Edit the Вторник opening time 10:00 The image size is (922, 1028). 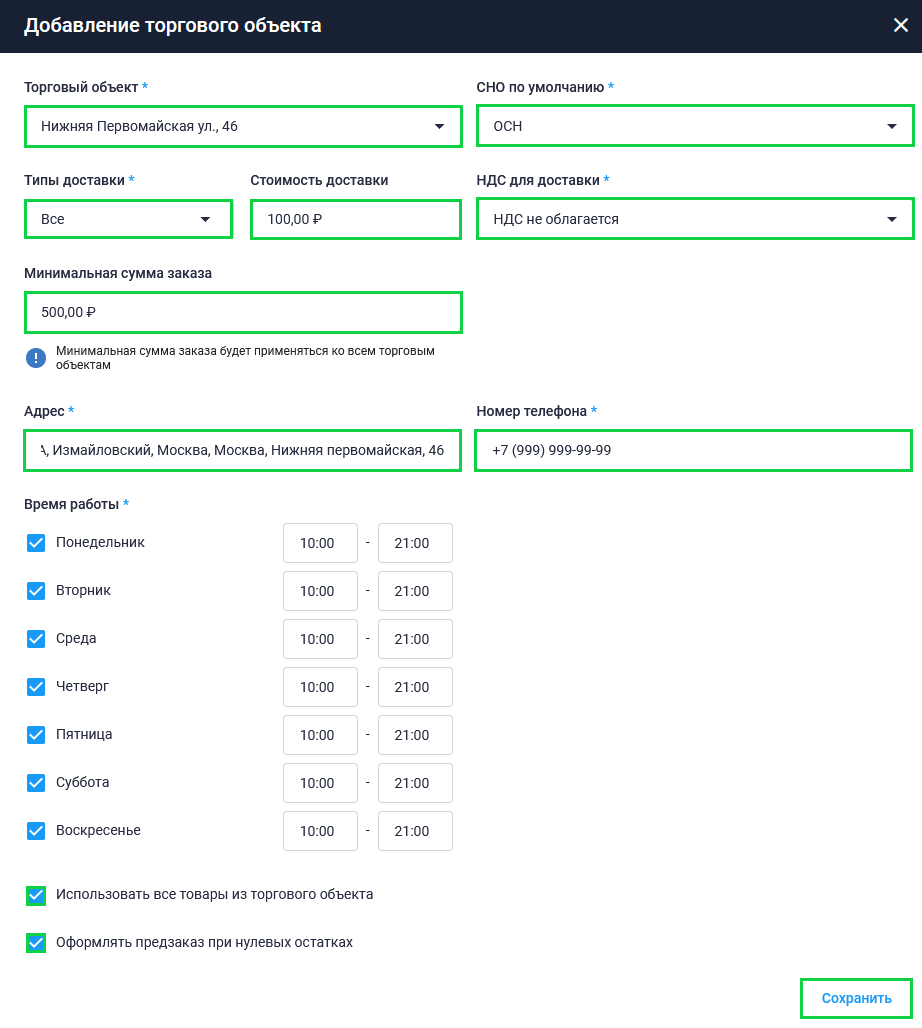[x=320, y=591]
